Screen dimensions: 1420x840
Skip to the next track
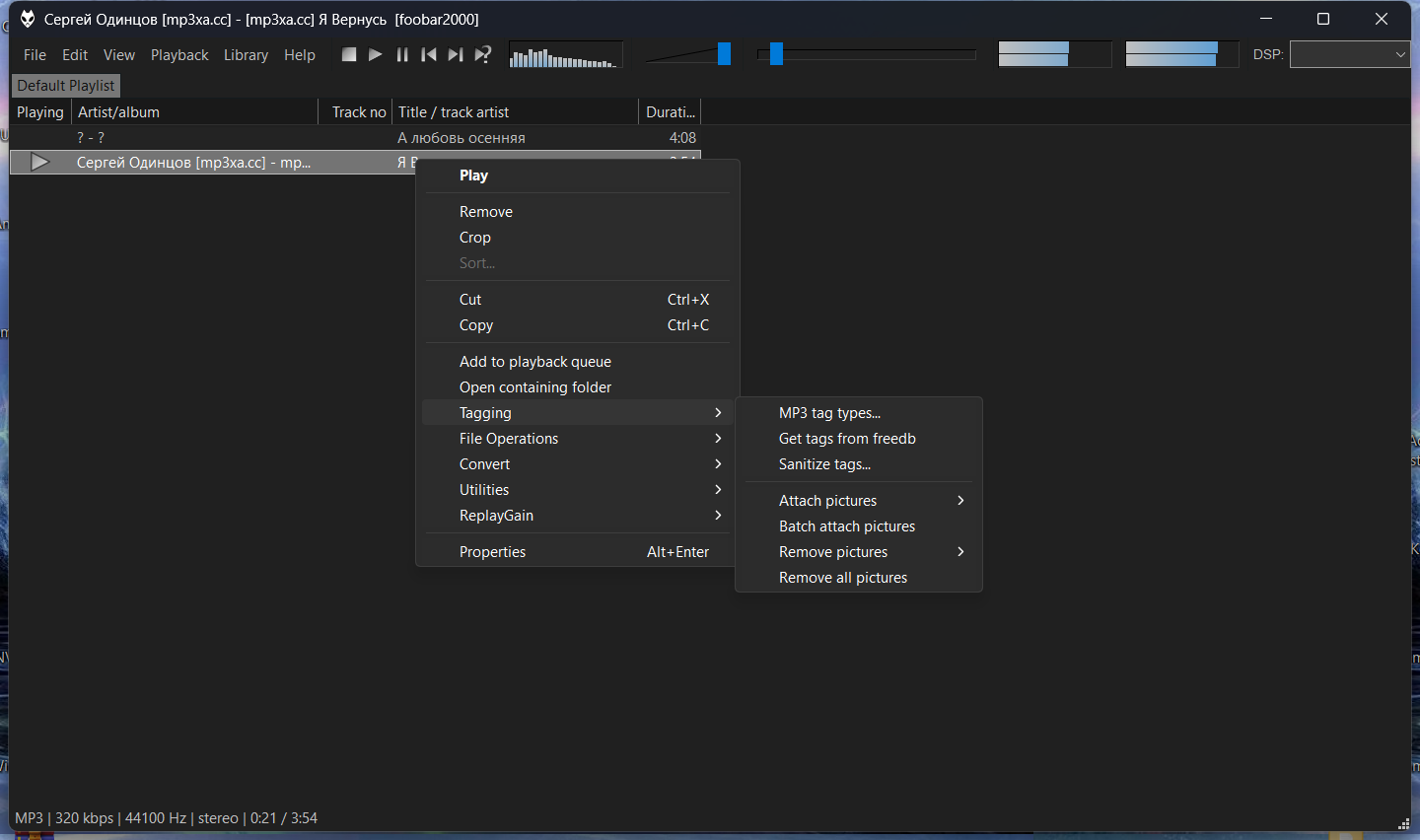click(455, 54)
